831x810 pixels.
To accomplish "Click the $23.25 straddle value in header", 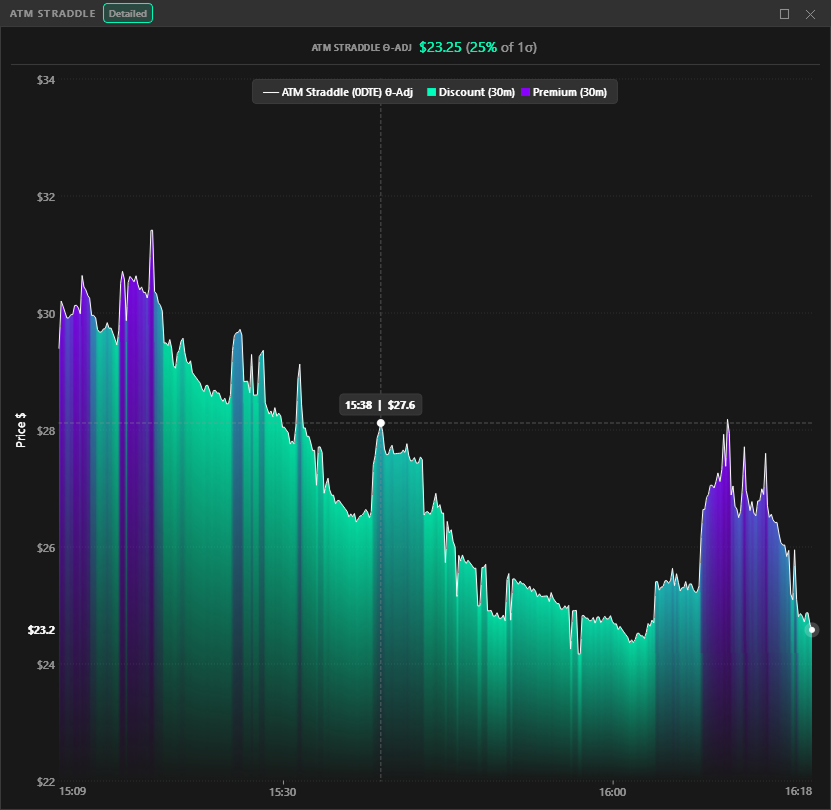I will click(x=440, y=47).
